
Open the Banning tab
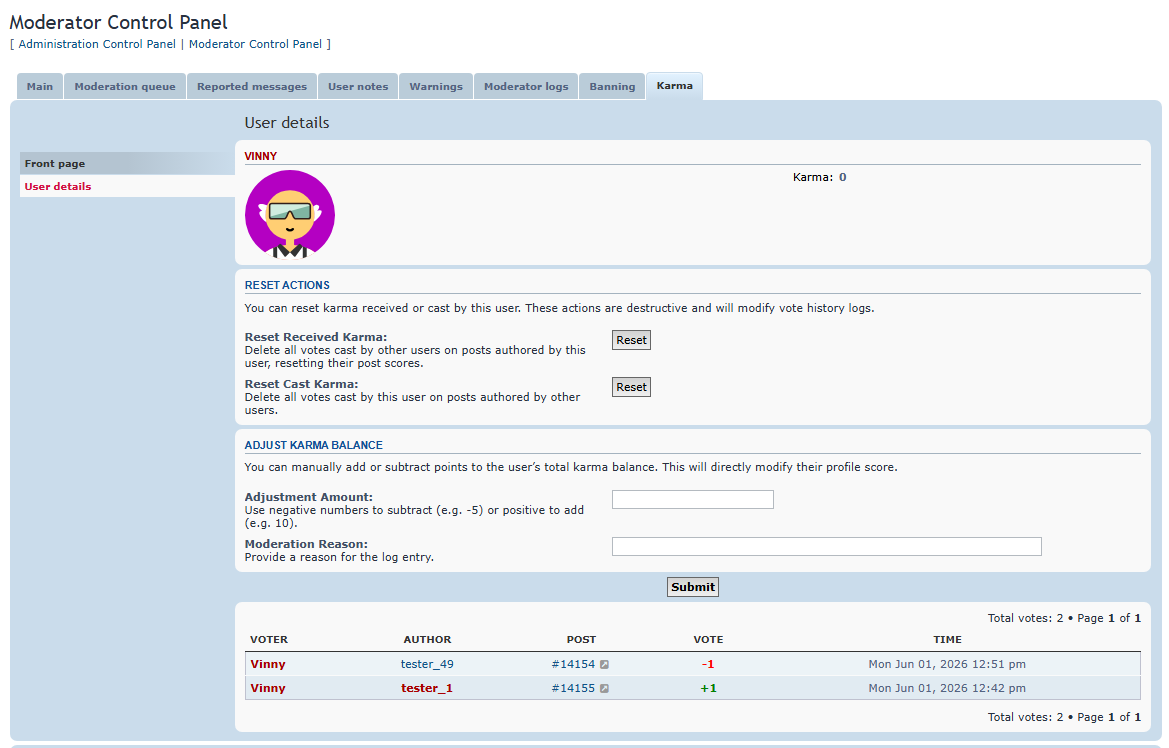tap(612, 87)
